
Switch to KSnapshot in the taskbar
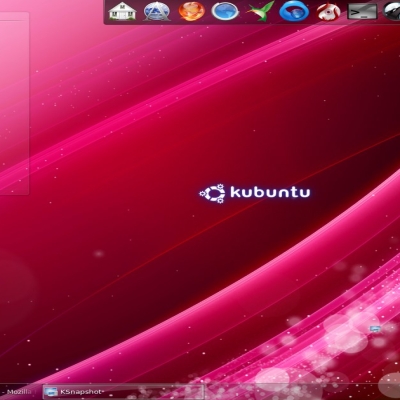click(123, 392)
